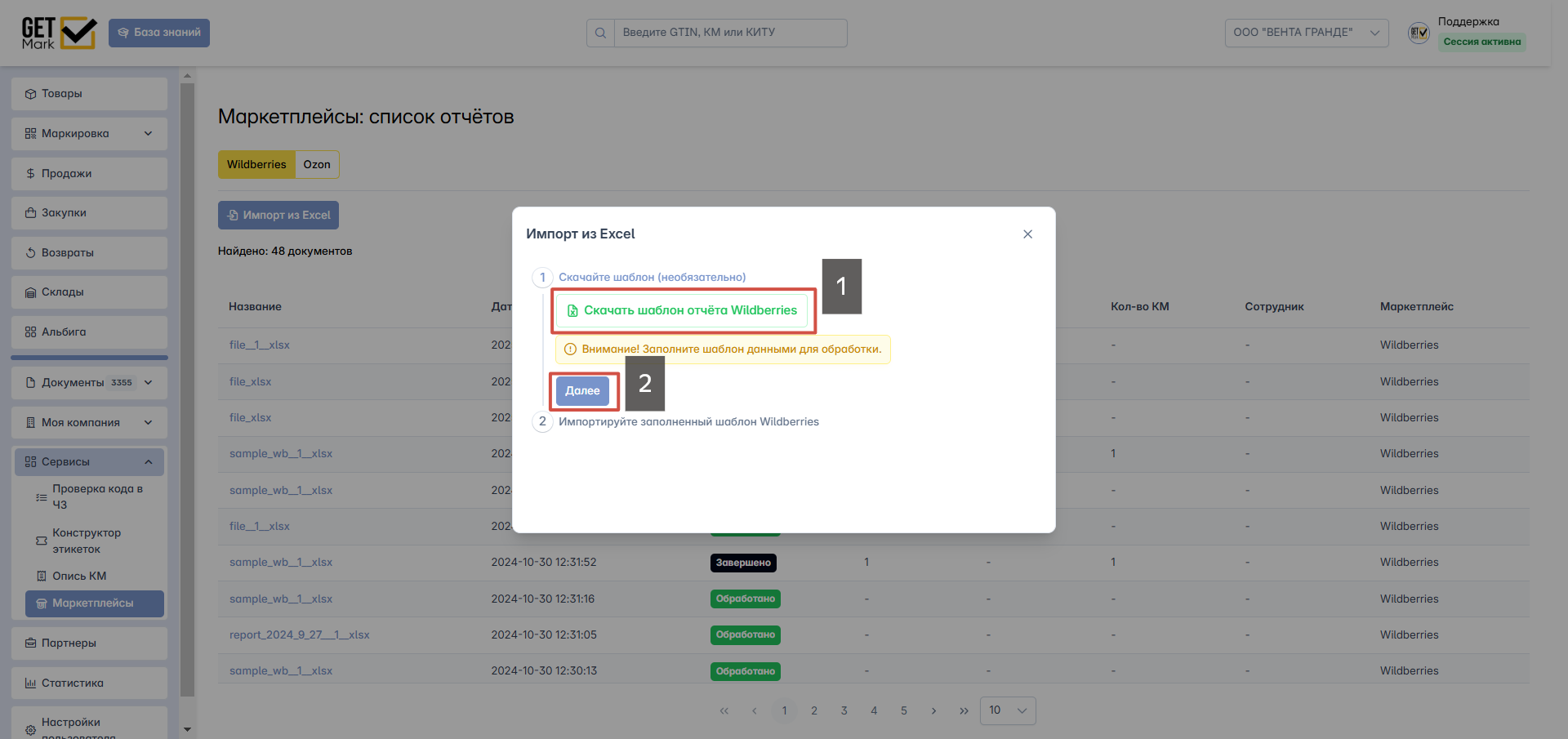The width and height of the screenshot is (1568, 739).
Task: Go to pagination page 3
Action: click(844, 710)
